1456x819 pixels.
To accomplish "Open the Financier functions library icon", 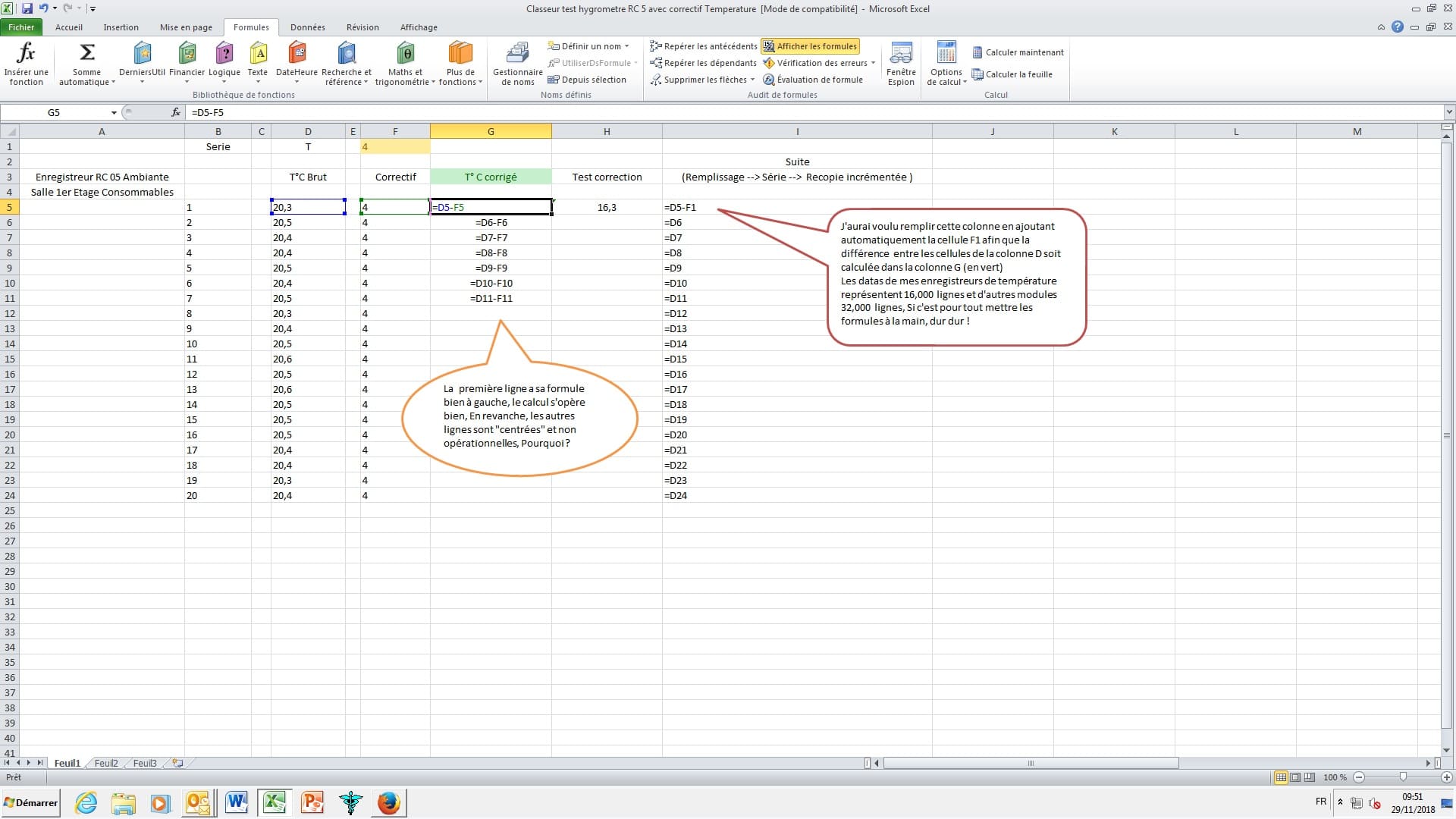I will coord(187,54).
